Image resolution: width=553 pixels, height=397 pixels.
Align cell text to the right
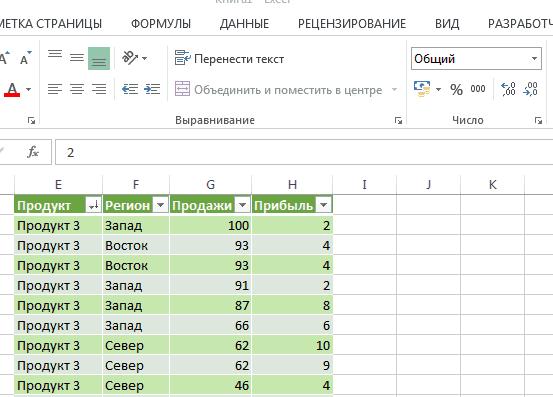(99, 89)
